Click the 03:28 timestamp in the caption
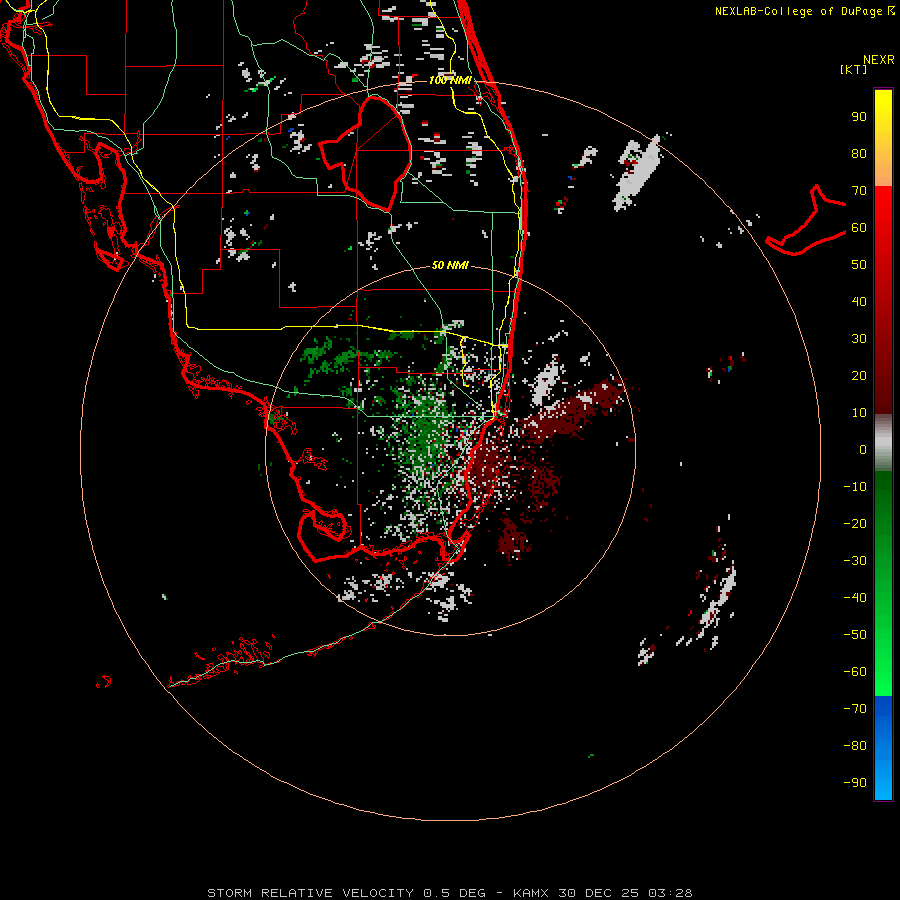Screen dimensions: 900x900 point(670,893)
